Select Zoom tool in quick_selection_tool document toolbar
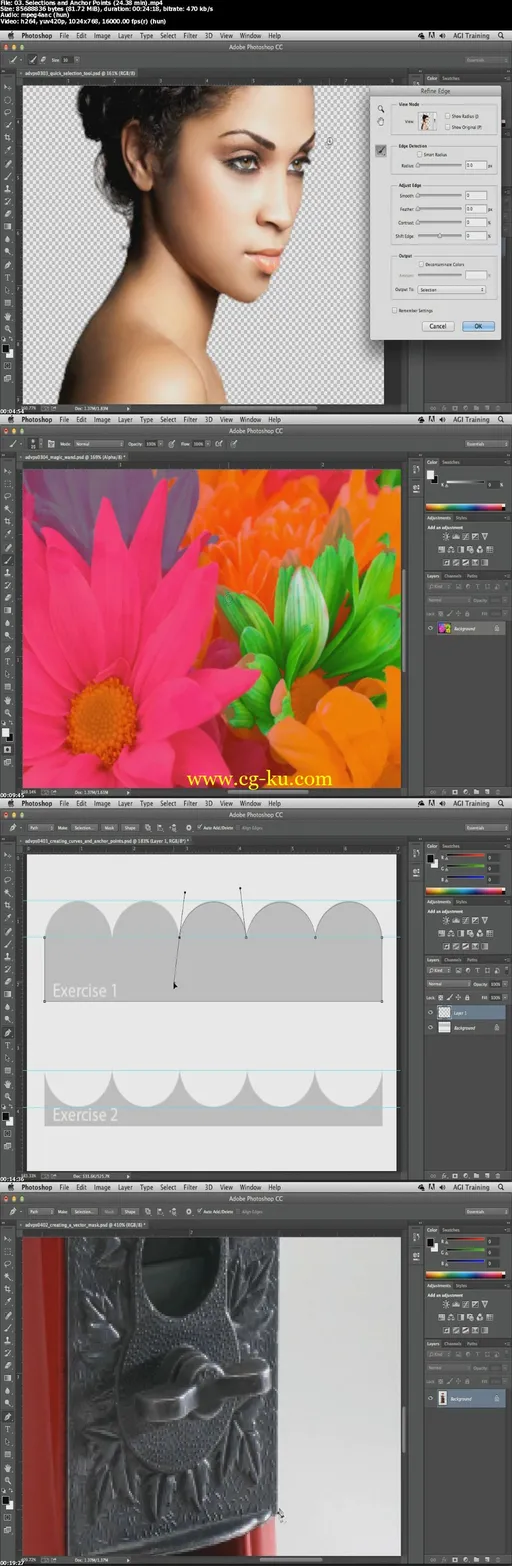This screenshot has height=1566, width=512. tap(8, 328)
